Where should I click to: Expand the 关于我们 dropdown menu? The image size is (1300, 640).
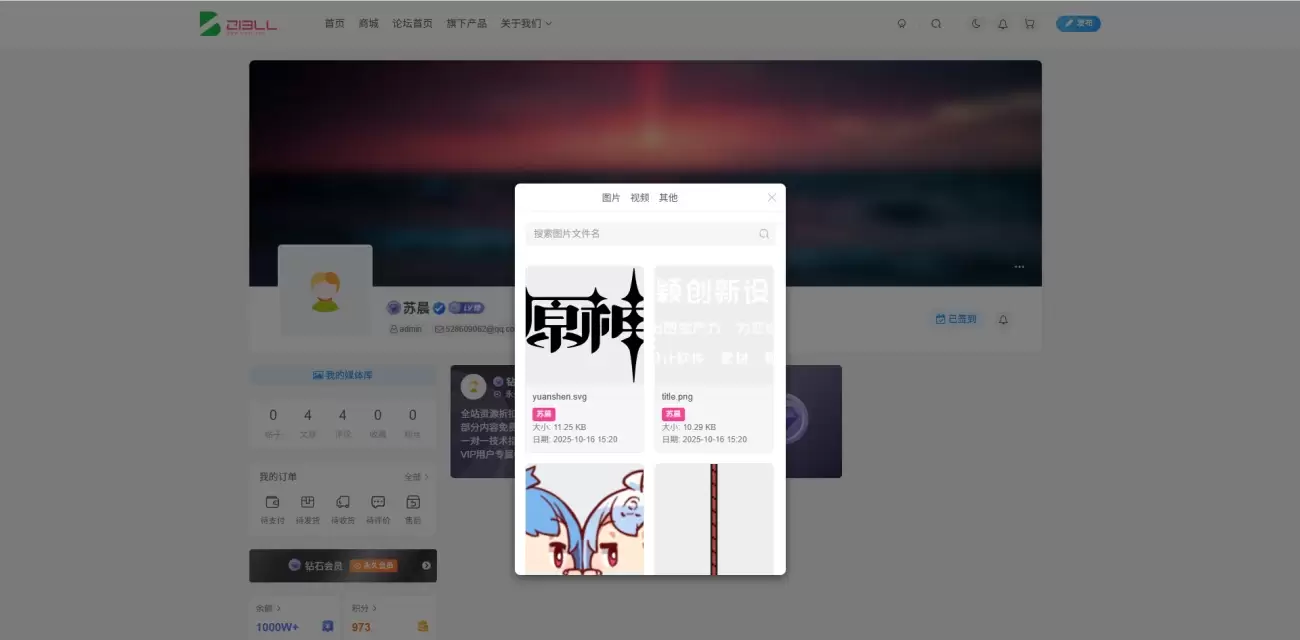(x=526, y=24)
